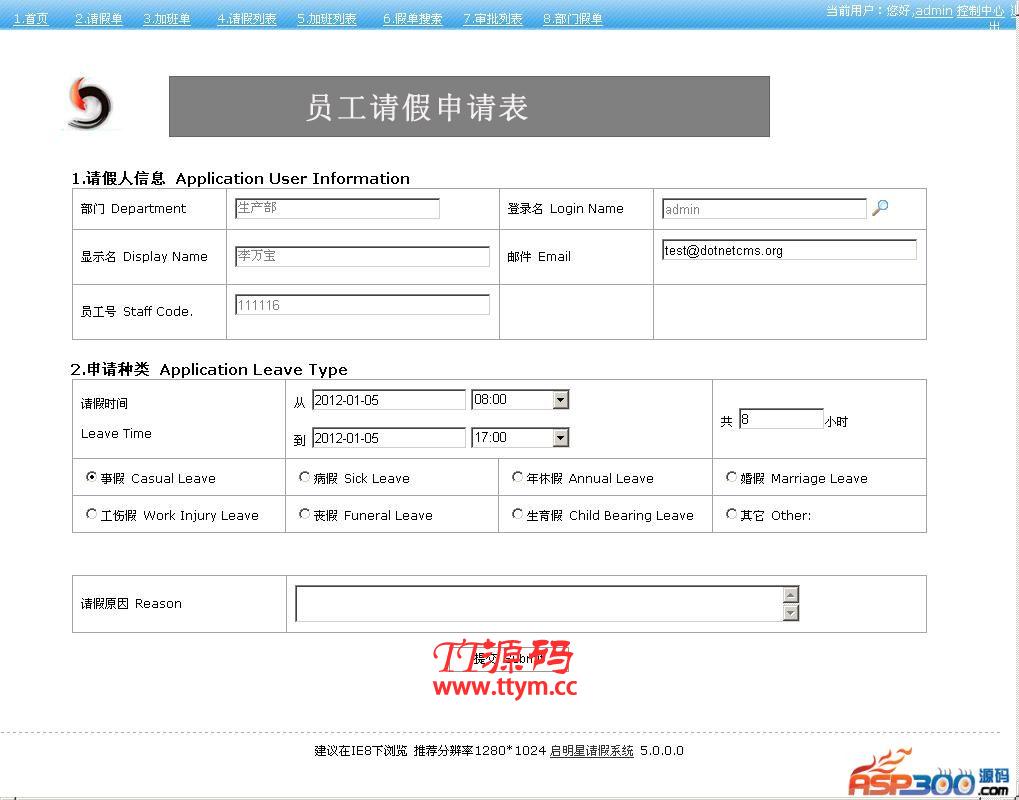Click the Department field showing 生产部

pyautogui.click(x=337, y=208)
